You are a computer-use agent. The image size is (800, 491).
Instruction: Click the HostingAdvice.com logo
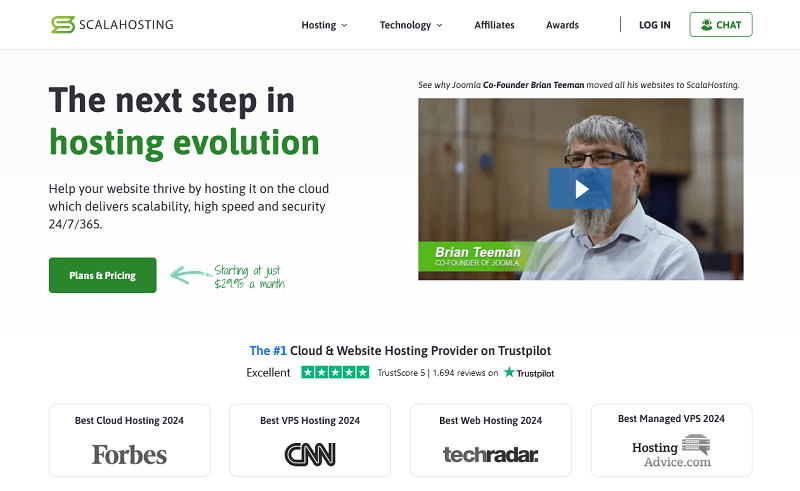pyautogui.click(x=671, y=451)
